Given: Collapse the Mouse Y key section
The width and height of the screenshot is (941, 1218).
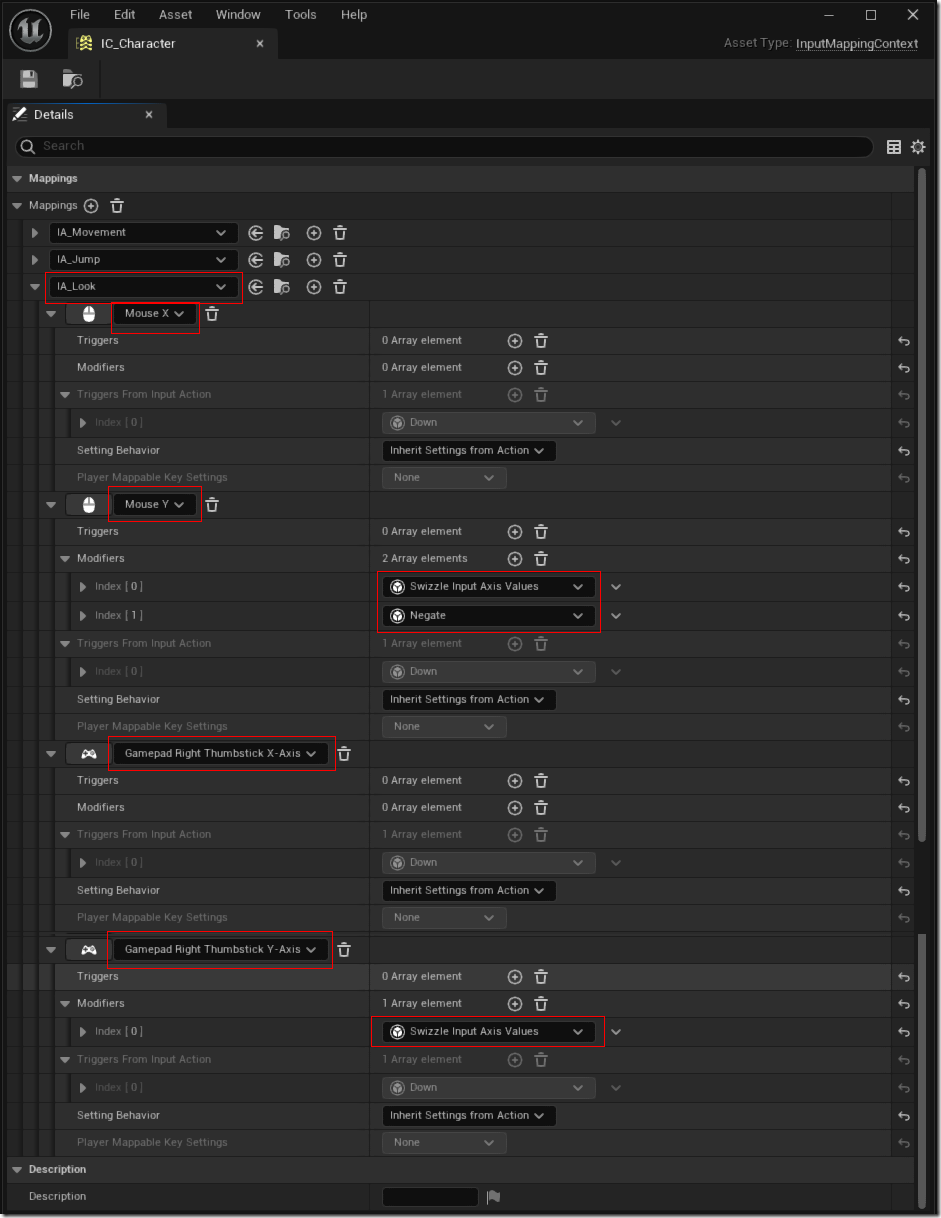Looking at the screenshot, I should (x=51, y=505).
